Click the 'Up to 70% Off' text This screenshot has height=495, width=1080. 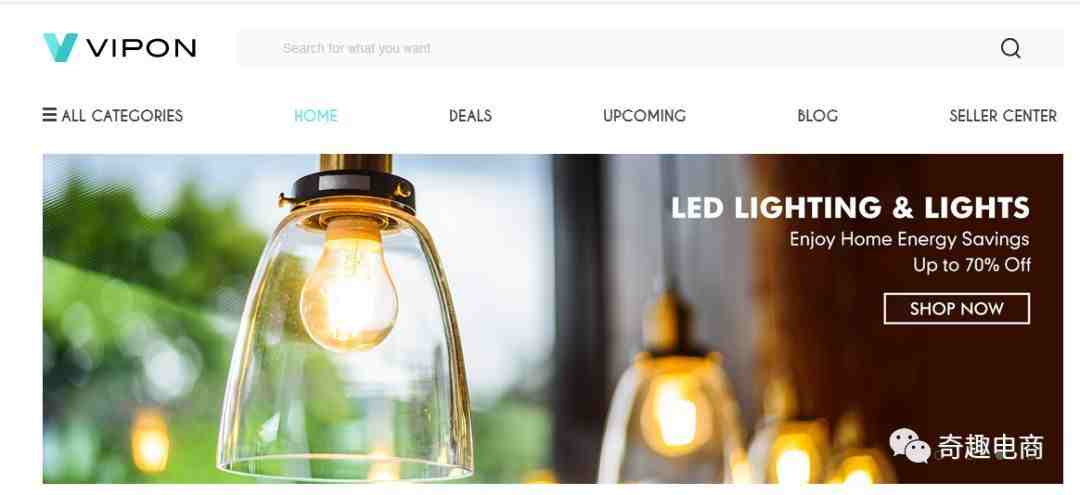(972, 264)
